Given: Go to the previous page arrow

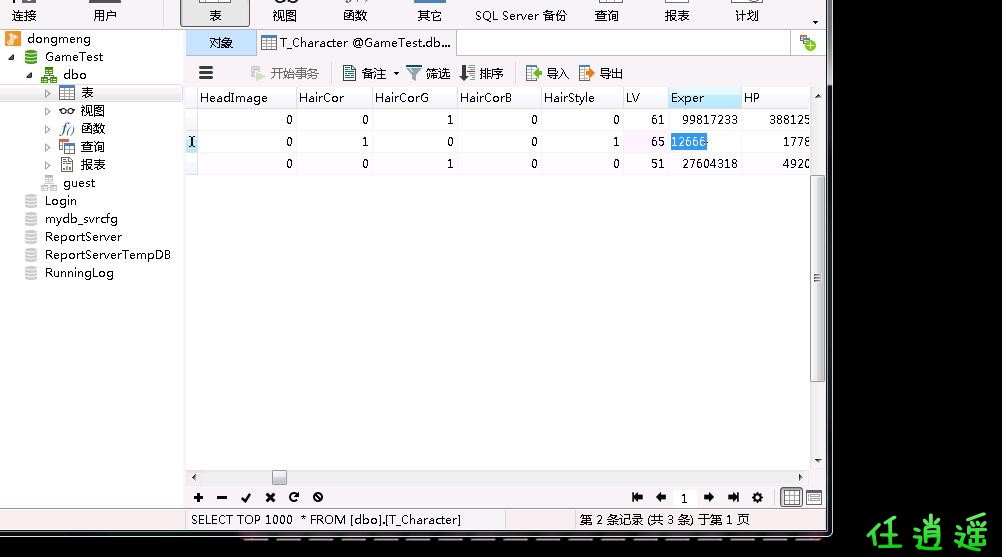Looking at the screenshot, I should (661, 497).
